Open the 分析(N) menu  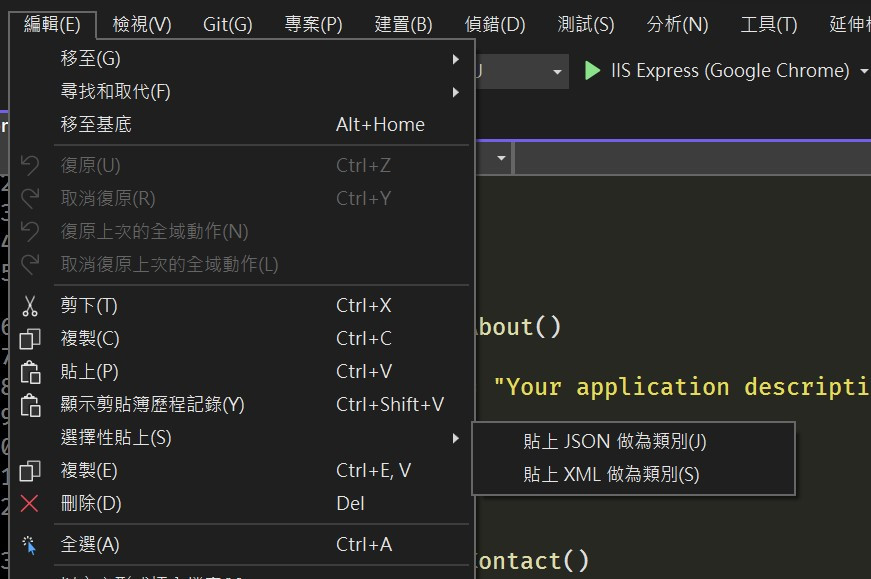(x=677, y=24)
